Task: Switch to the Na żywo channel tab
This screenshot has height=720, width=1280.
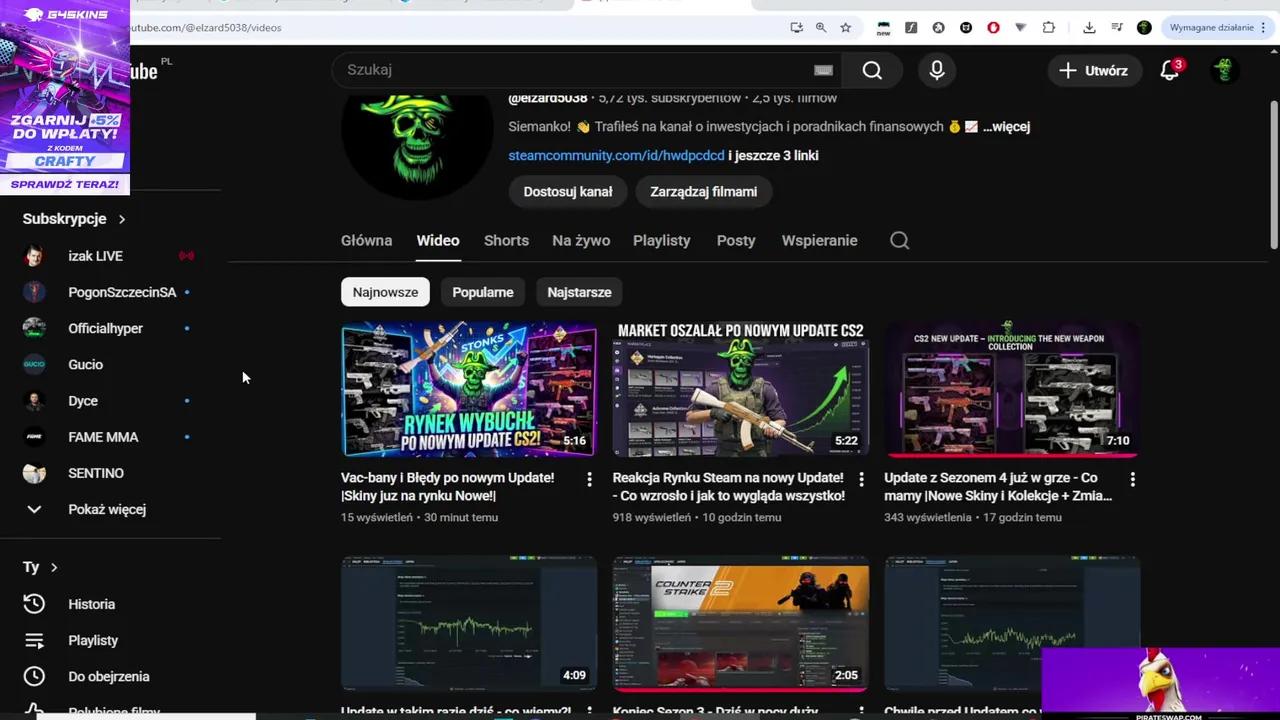Action: point(581,240)
